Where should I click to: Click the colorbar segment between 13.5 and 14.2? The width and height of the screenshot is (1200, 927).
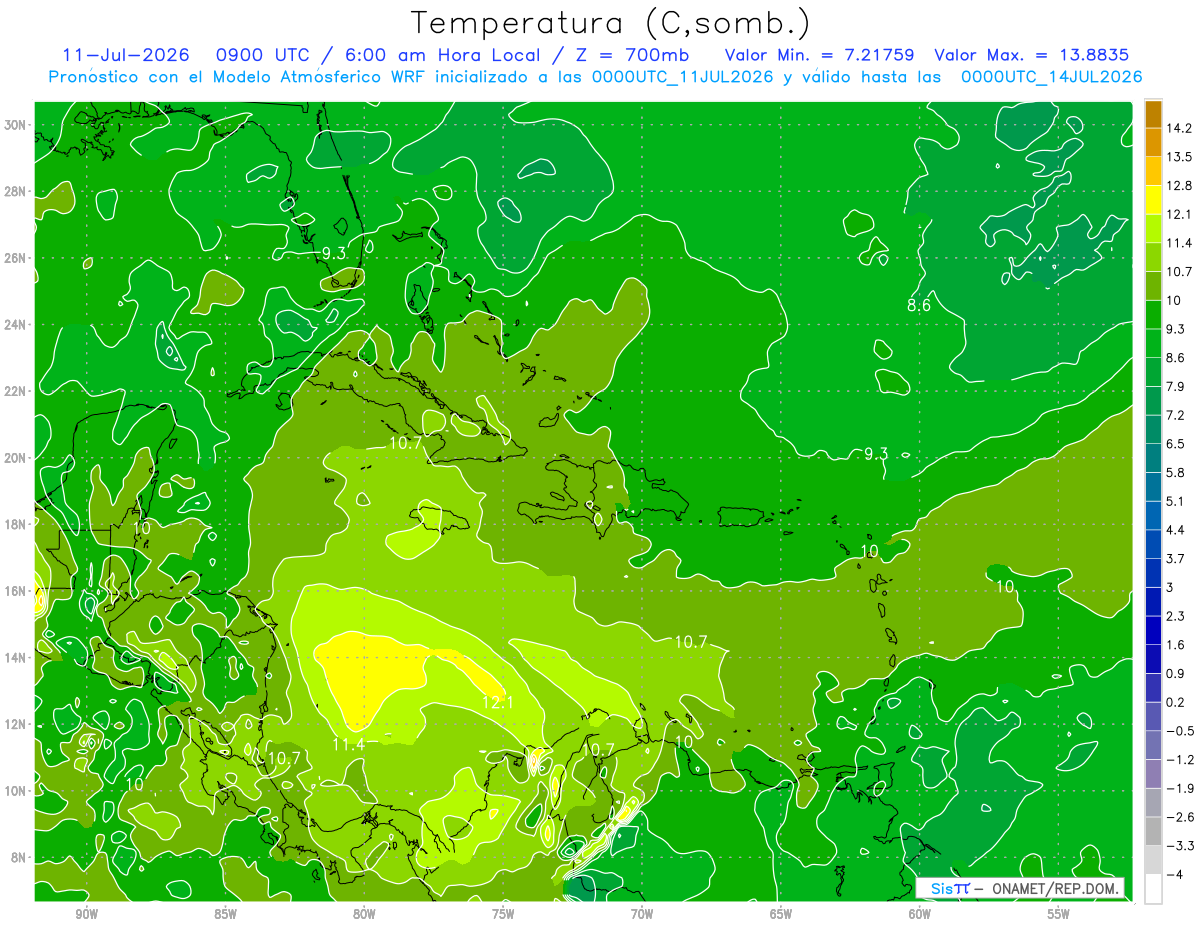click(x=1153, y=143)
